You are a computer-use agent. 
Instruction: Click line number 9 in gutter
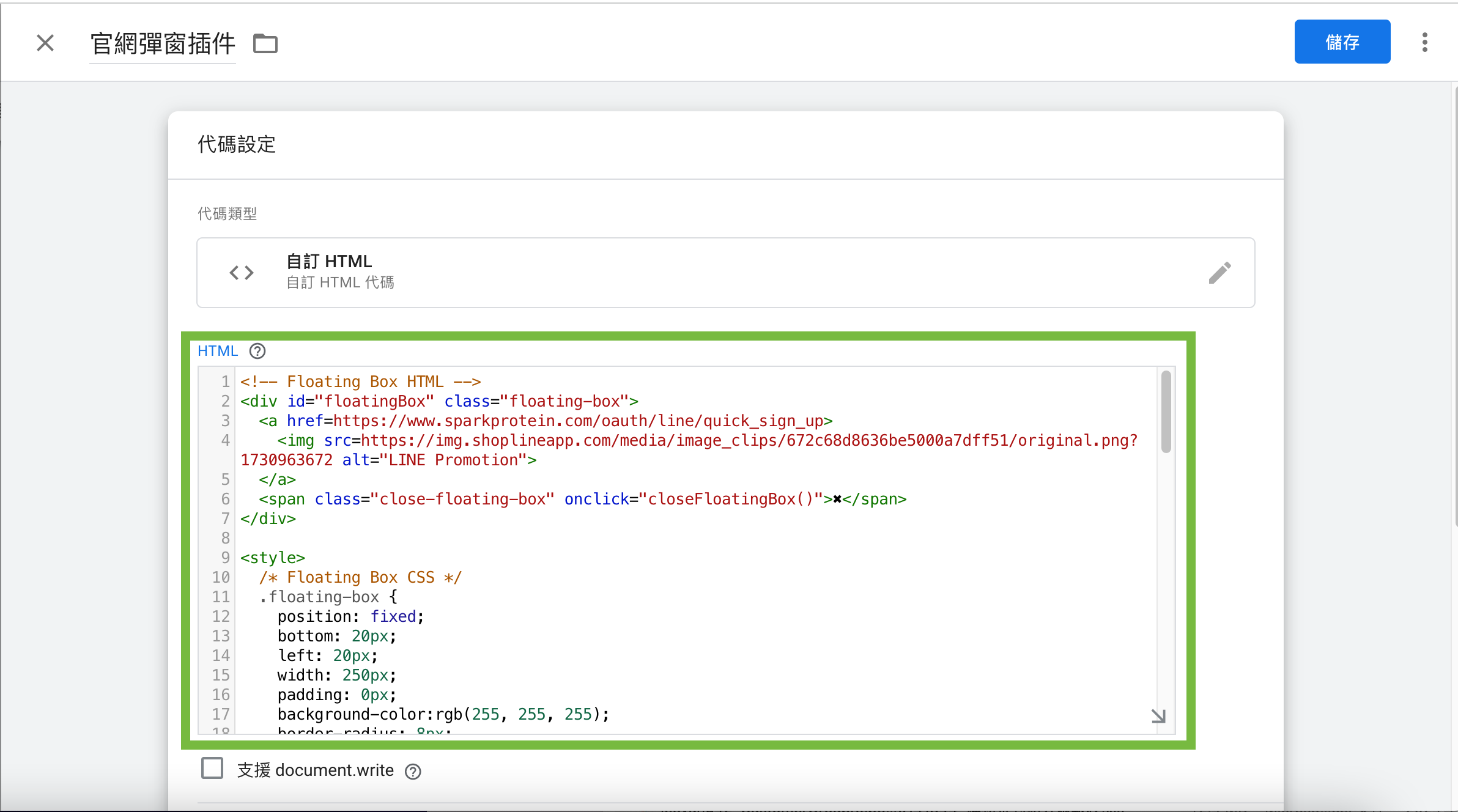225,558
